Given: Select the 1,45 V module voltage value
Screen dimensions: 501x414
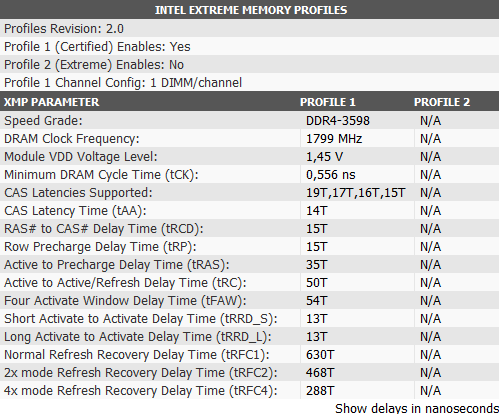Looking at the screenshot, I should click(x=324, y=157).
